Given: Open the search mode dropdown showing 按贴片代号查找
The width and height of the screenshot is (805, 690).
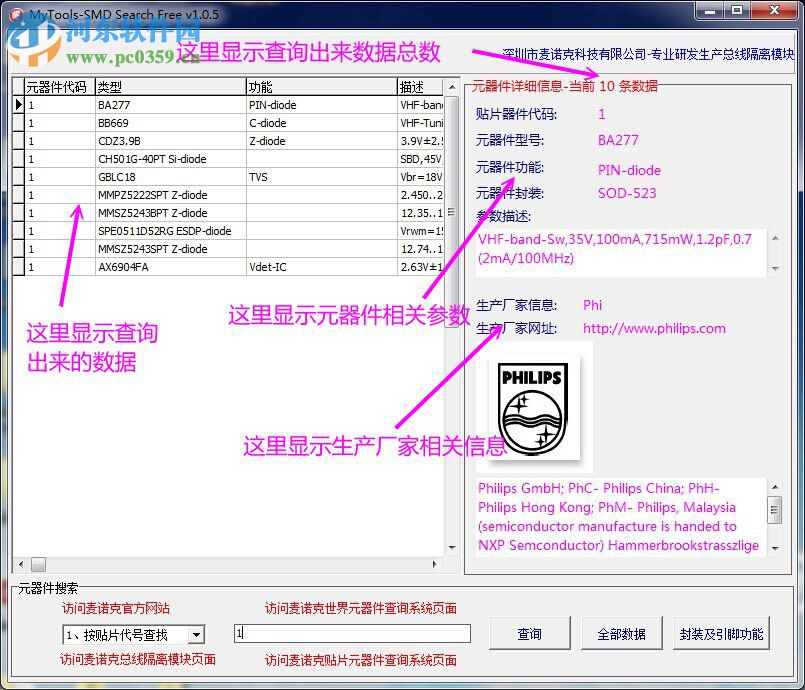Looking at the screenshot, I should pos(197,633).
